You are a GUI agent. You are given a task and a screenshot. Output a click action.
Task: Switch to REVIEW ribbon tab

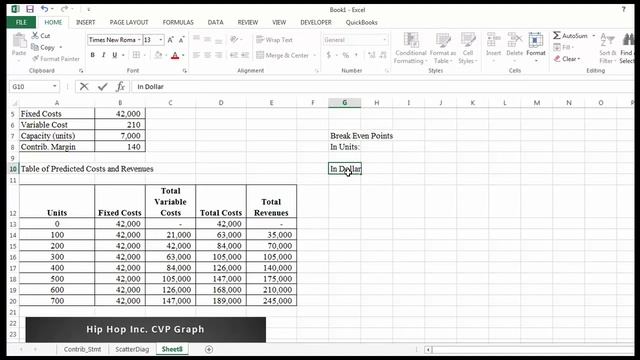(x=248, y=22)
